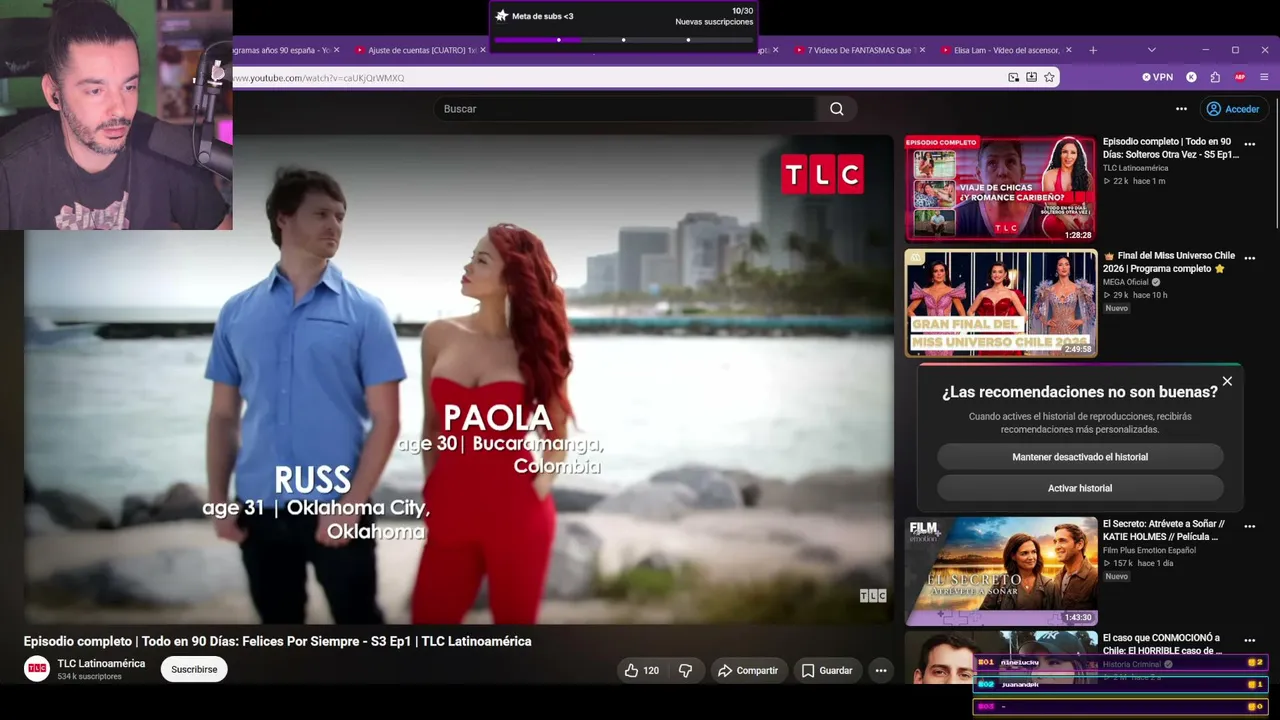1280x720 pixels.
Task: Open options for El Secreto movie
Action: [1249, 526]
